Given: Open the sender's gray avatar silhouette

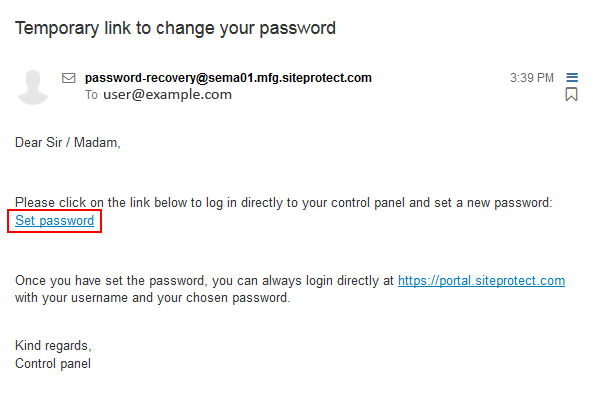Looking at the screenshot, I should tap(33, 87).
